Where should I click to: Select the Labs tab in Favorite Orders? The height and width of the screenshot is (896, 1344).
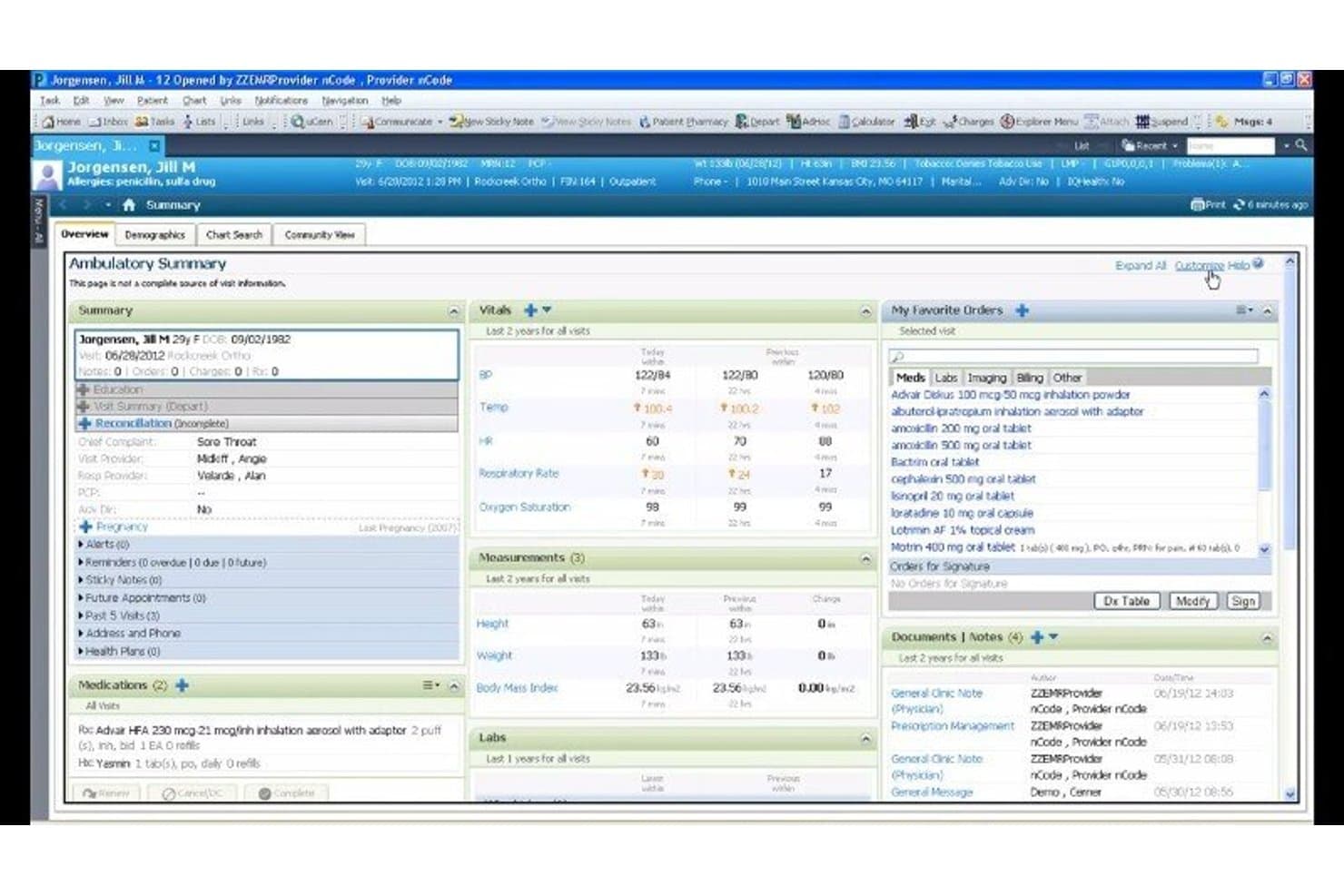point(946,378)
